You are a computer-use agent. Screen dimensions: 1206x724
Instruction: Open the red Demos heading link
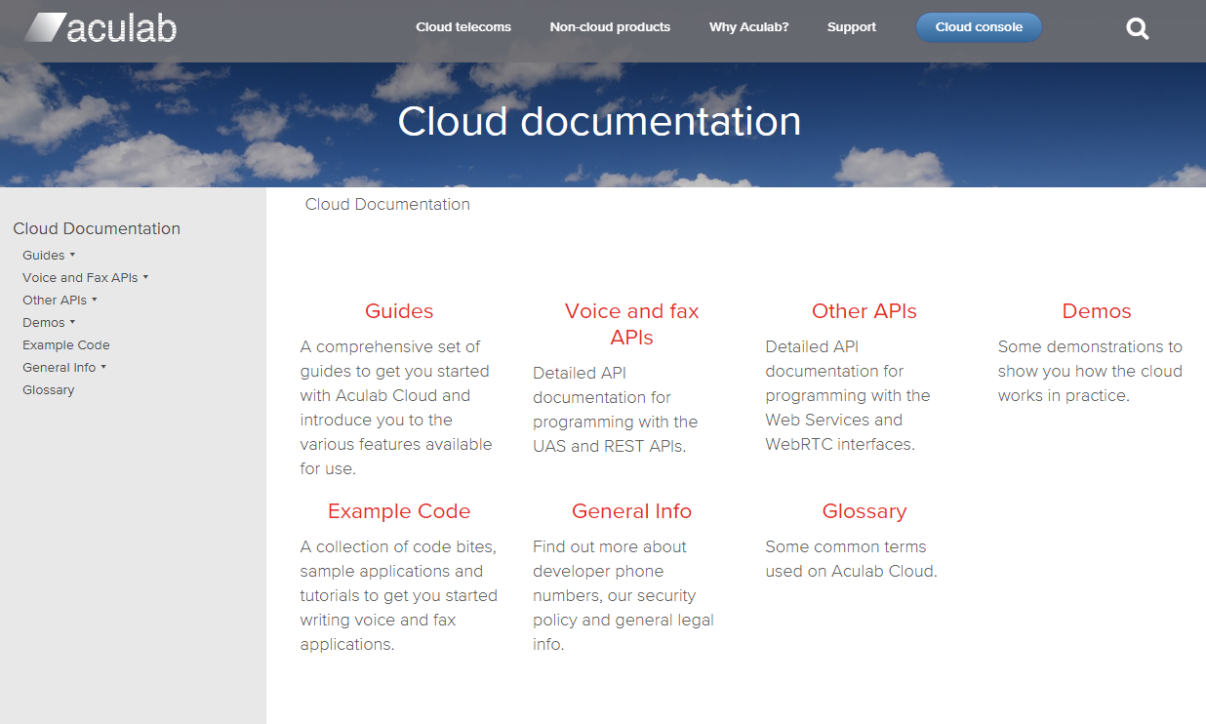1097,311
